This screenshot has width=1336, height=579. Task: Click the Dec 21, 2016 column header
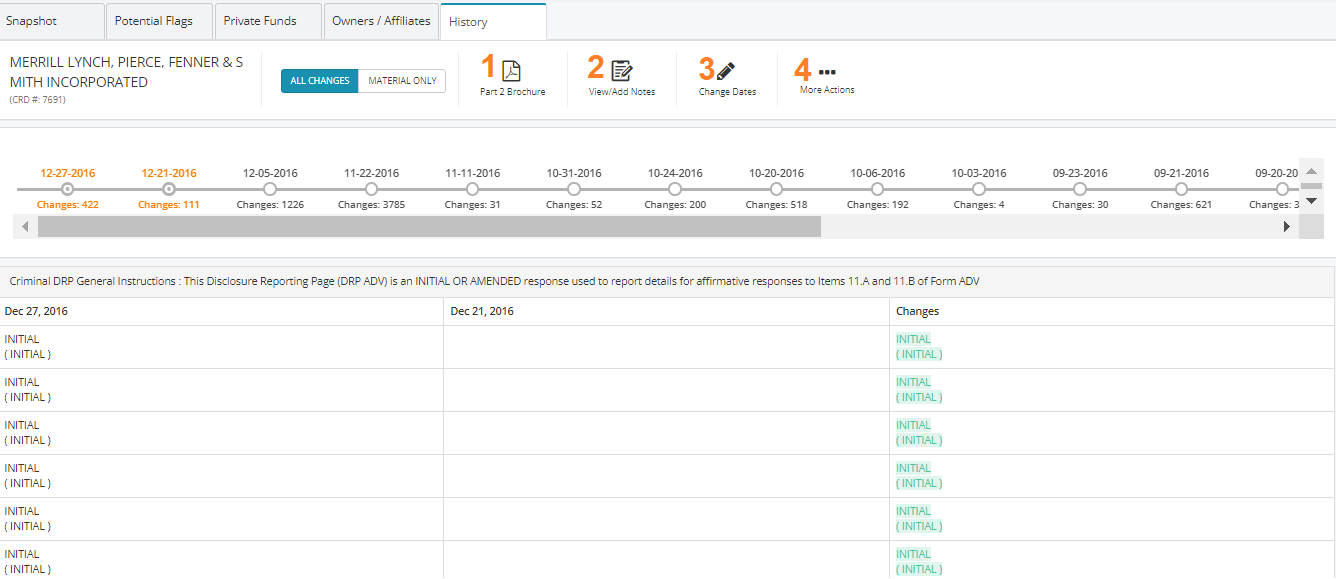(667, 311)
